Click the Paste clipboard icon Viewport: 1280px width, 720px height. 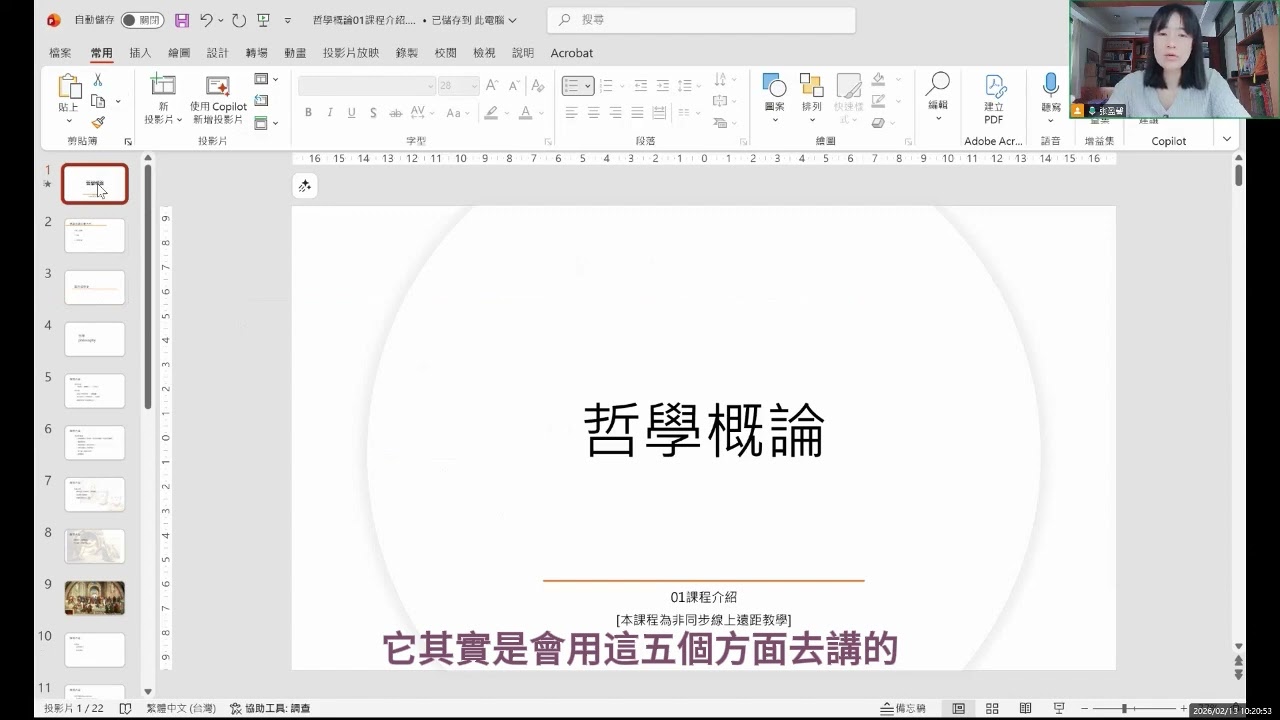[68, 86]
